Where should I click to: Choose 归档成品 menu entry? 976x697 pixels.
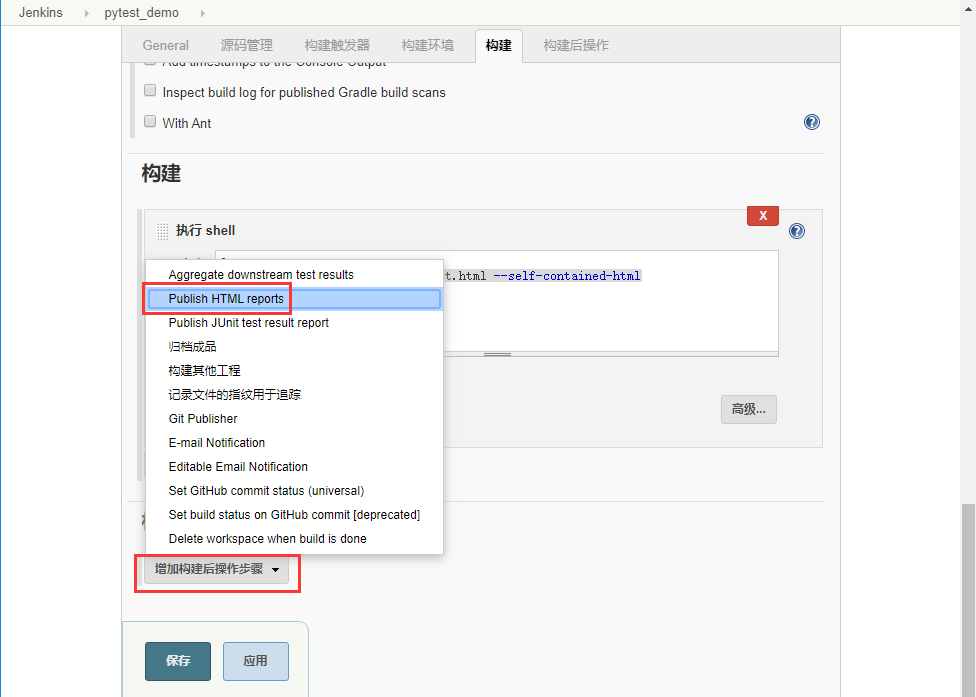[x=294, y=347]
